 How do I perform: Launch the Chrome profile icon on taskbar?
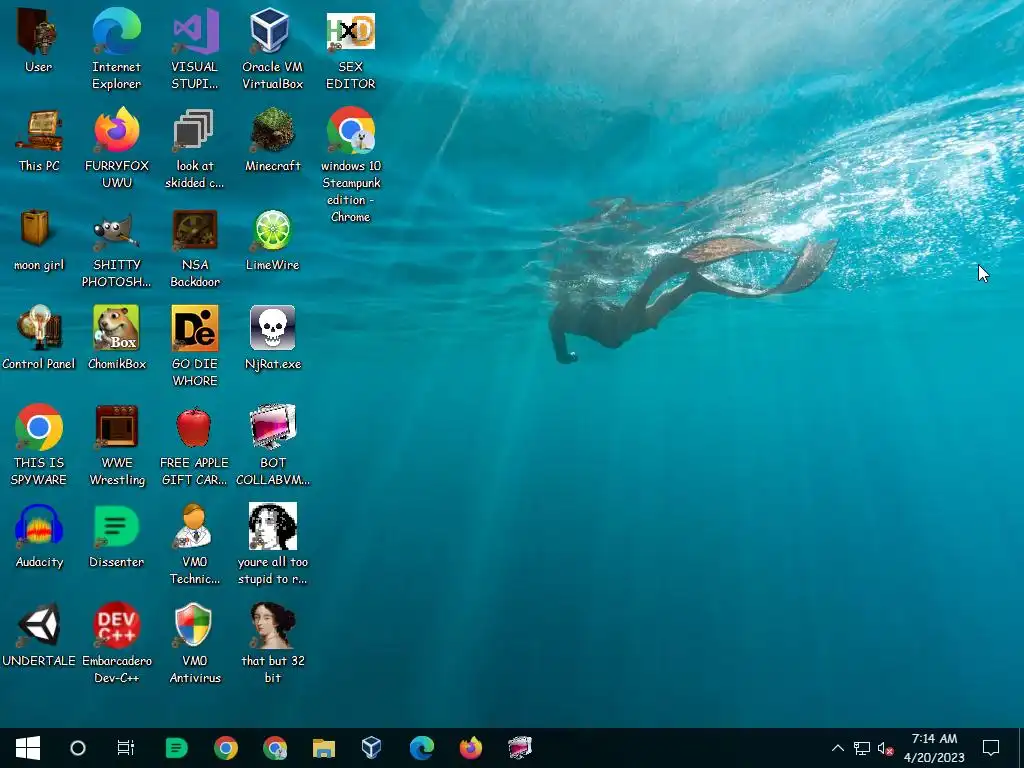(x=275, y=748)
